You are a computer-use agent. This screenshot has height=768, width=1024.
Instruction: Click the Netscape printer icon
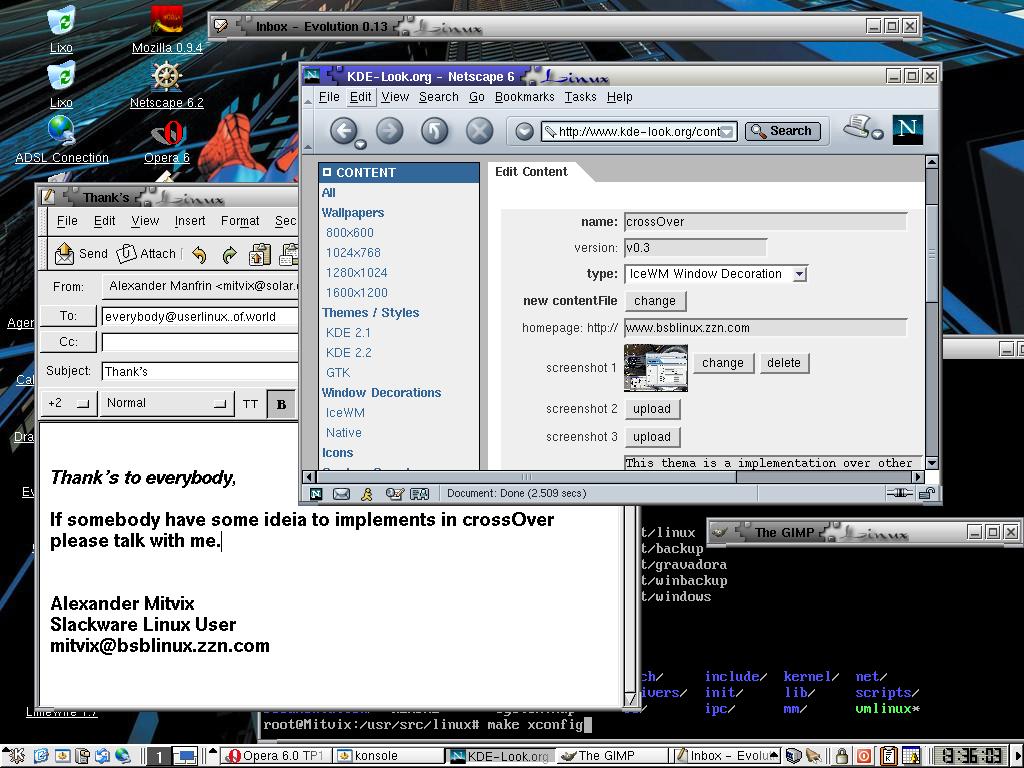(x=859, y=125)
